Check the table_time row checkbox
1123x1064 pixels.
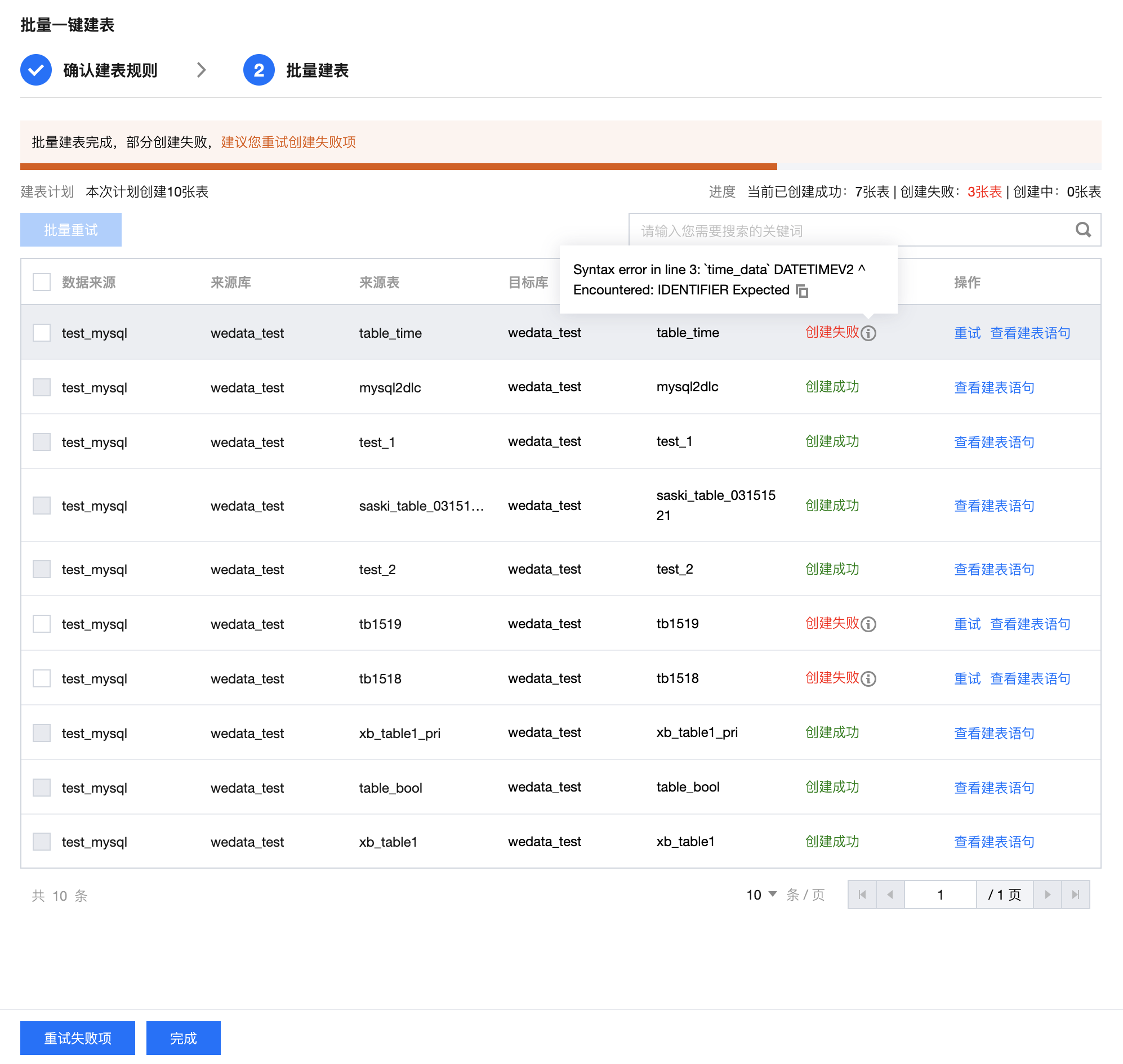click(x=42, y=333)
